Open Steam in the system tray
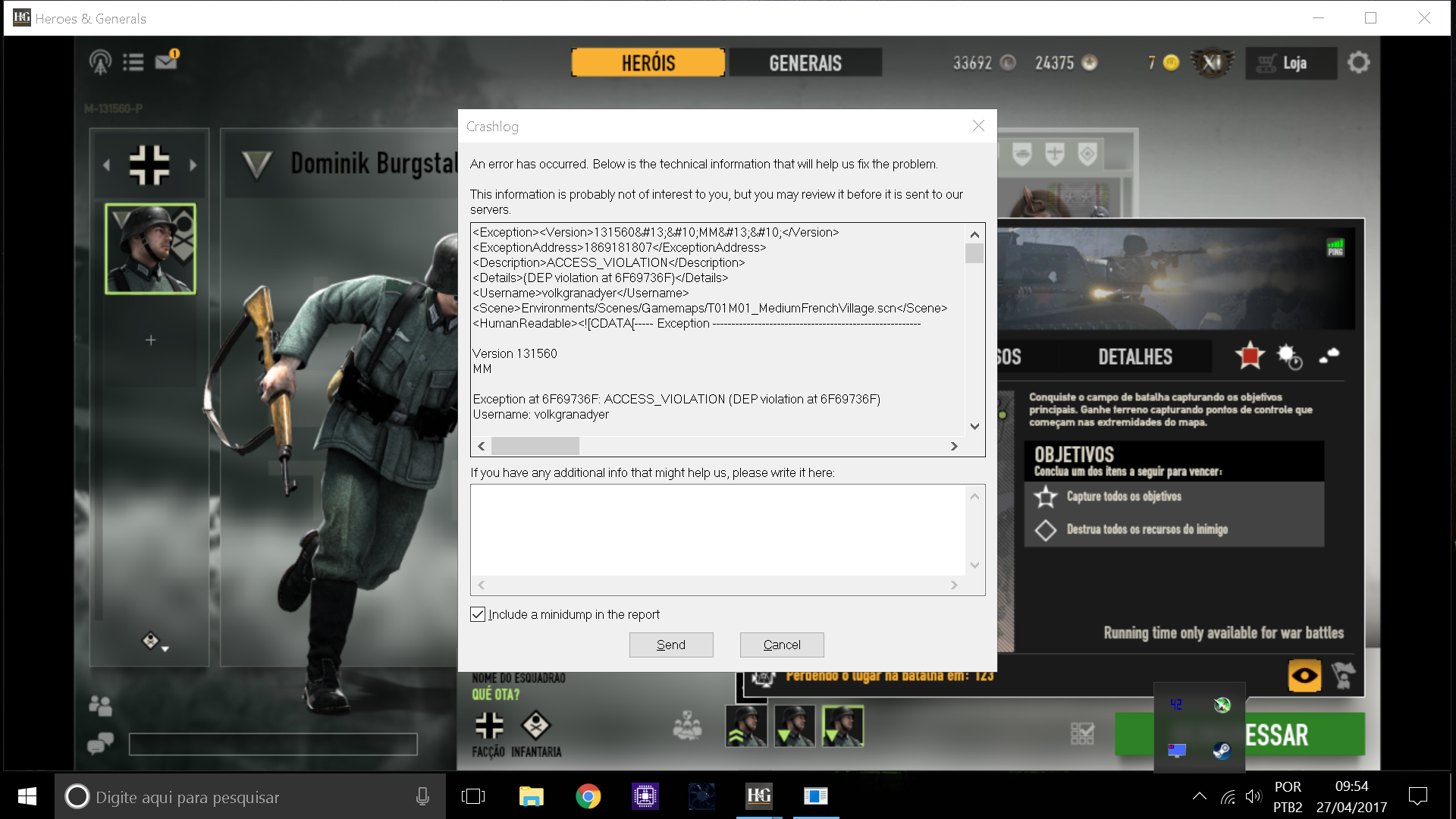Screen dimensions: 1456x819 (x=1222, y=751)
